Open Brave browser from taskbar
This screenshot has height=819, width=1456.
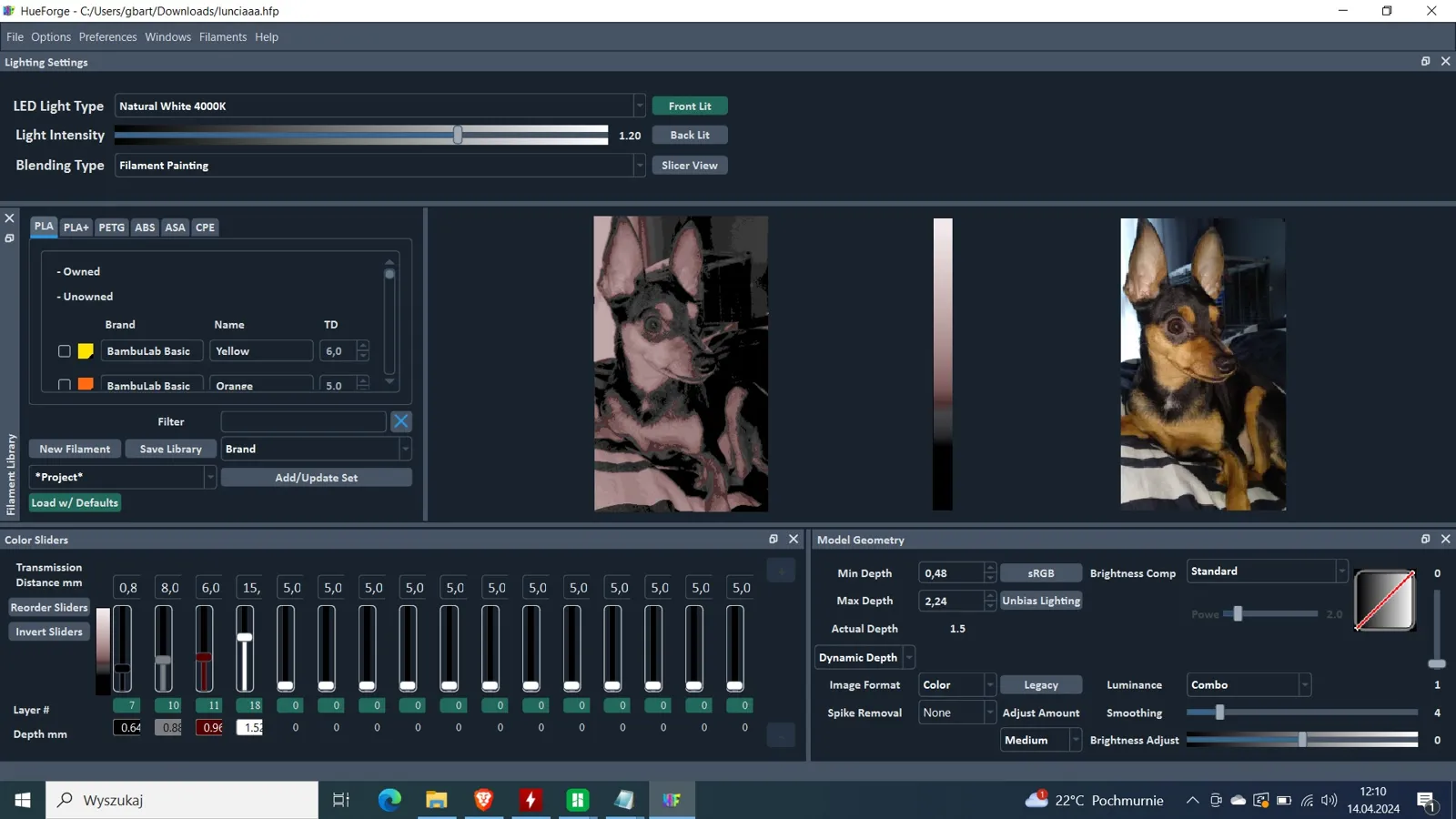click(x=483, y=800)
